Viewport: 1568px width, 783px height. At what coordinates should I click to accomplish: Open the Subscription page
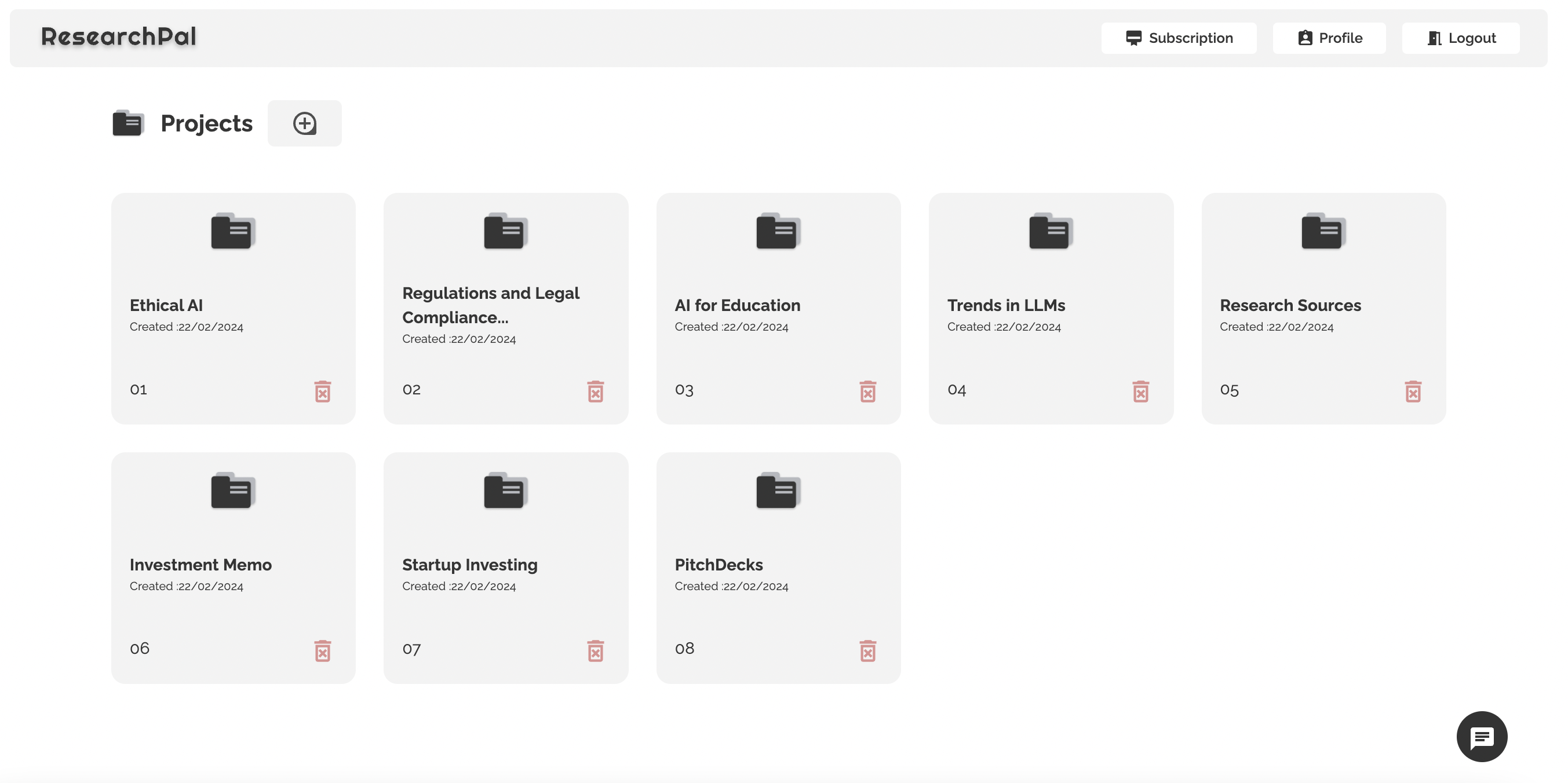click(x=1179, y=38)
